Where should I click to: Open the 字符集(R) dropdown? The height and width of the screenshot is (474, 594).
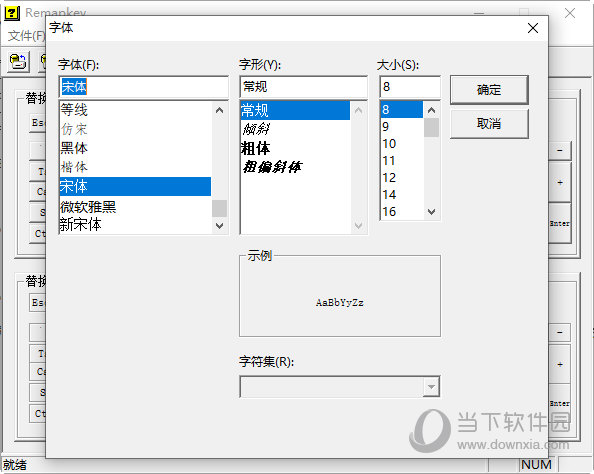[431, 387]
